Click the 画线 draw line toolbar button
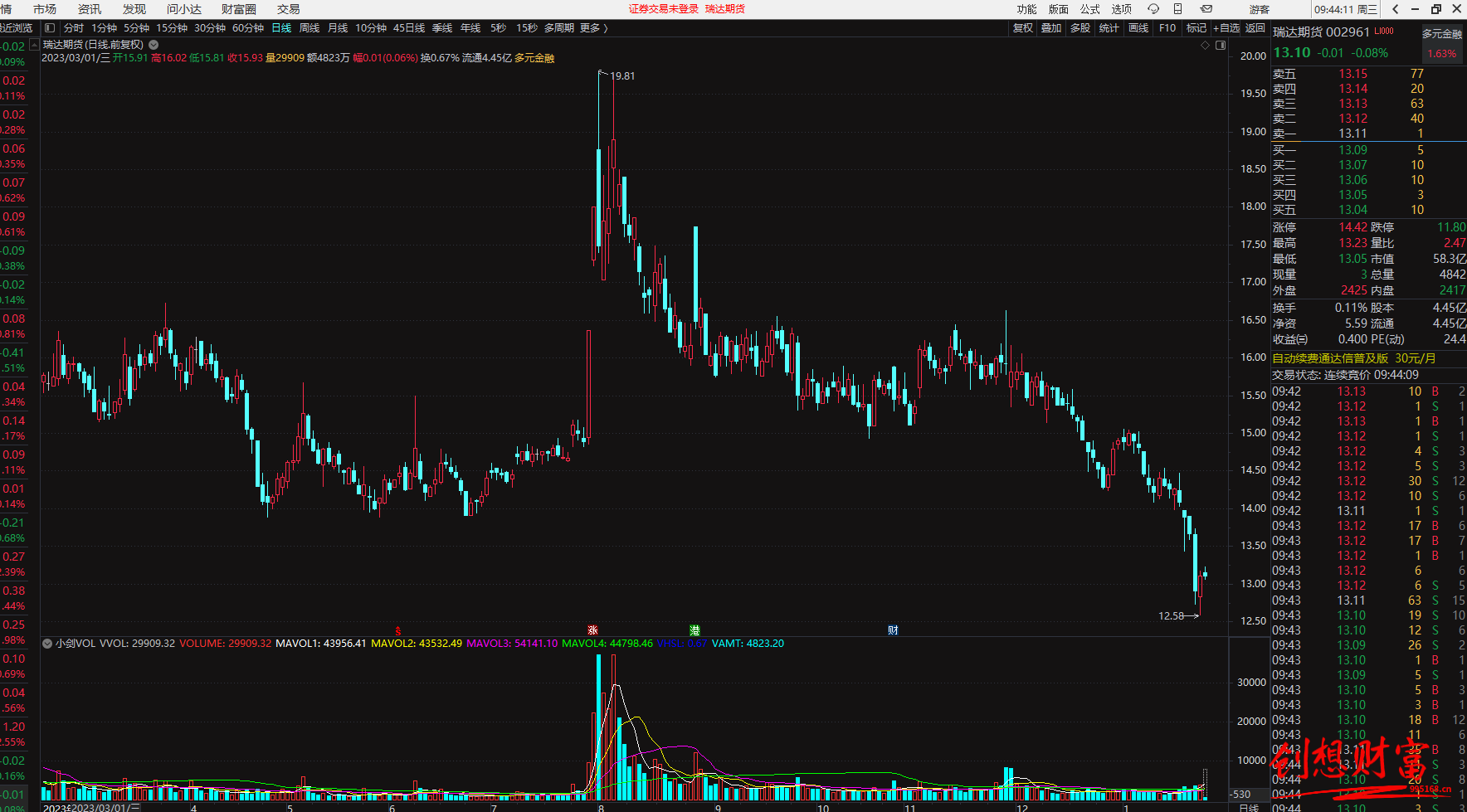 click(x=1138, y=28)
